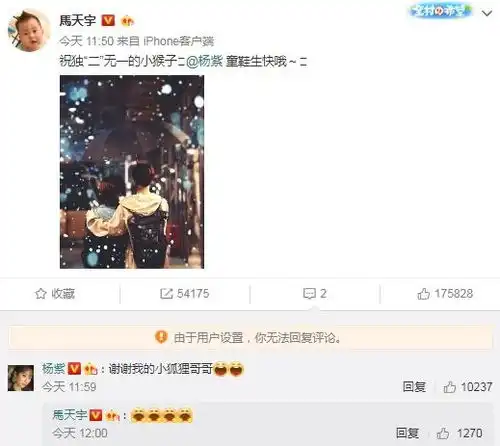The image size is (500, 446).
Task: Click the orange V verified badge beside 馬天宇
Action: (108, 21)
